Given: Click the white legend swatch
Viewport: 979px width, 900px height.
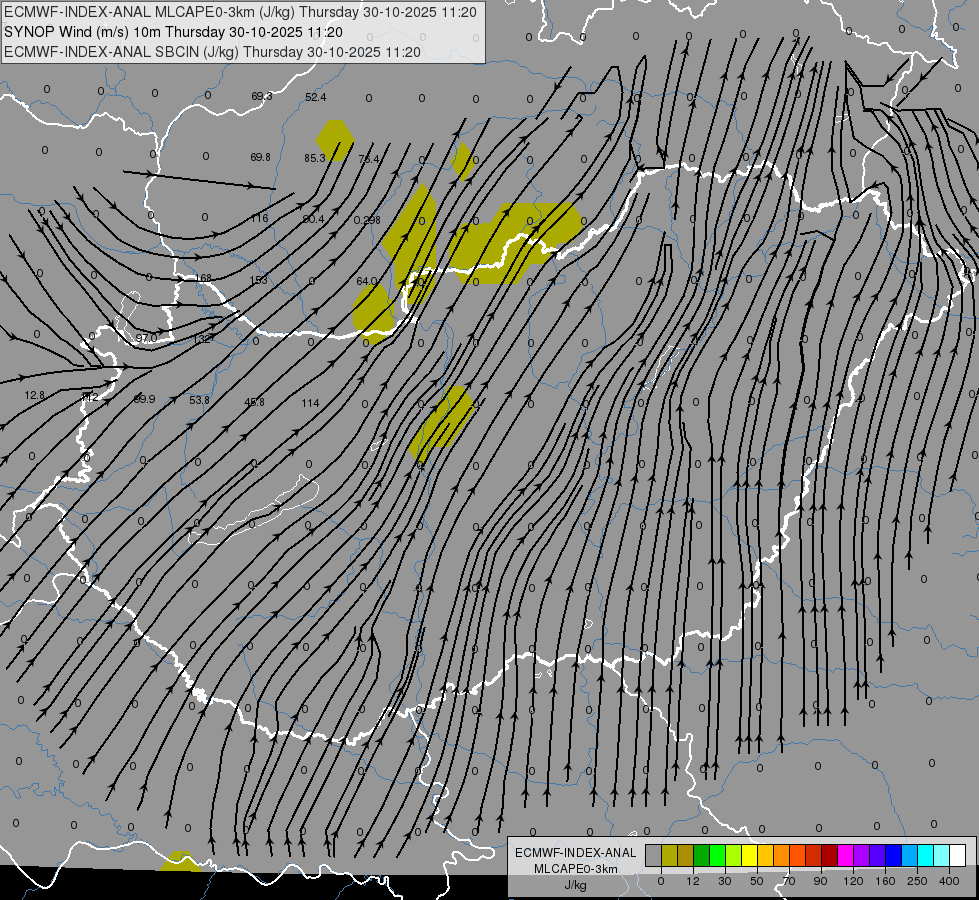Looking at the screenshot, I should [x=958, y=856].
